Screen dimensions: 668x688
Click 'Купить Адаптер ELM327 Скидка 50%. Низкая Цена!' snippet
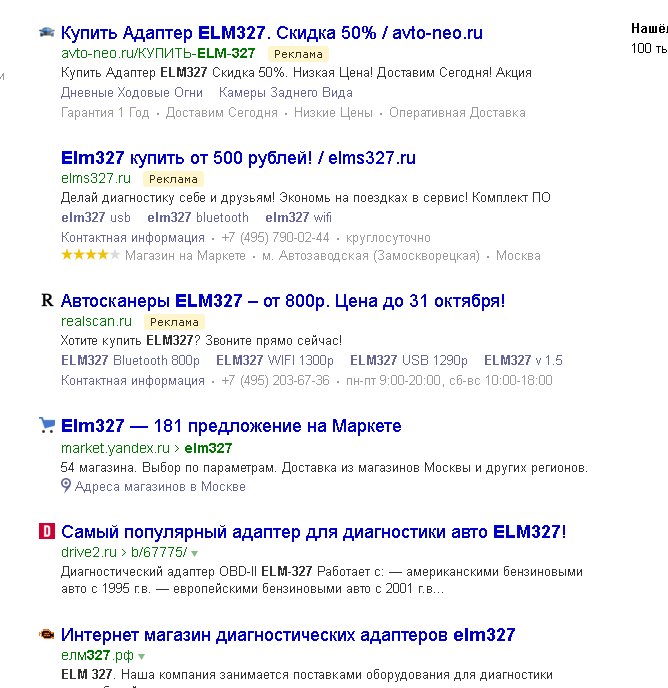(x=296, y=72)
